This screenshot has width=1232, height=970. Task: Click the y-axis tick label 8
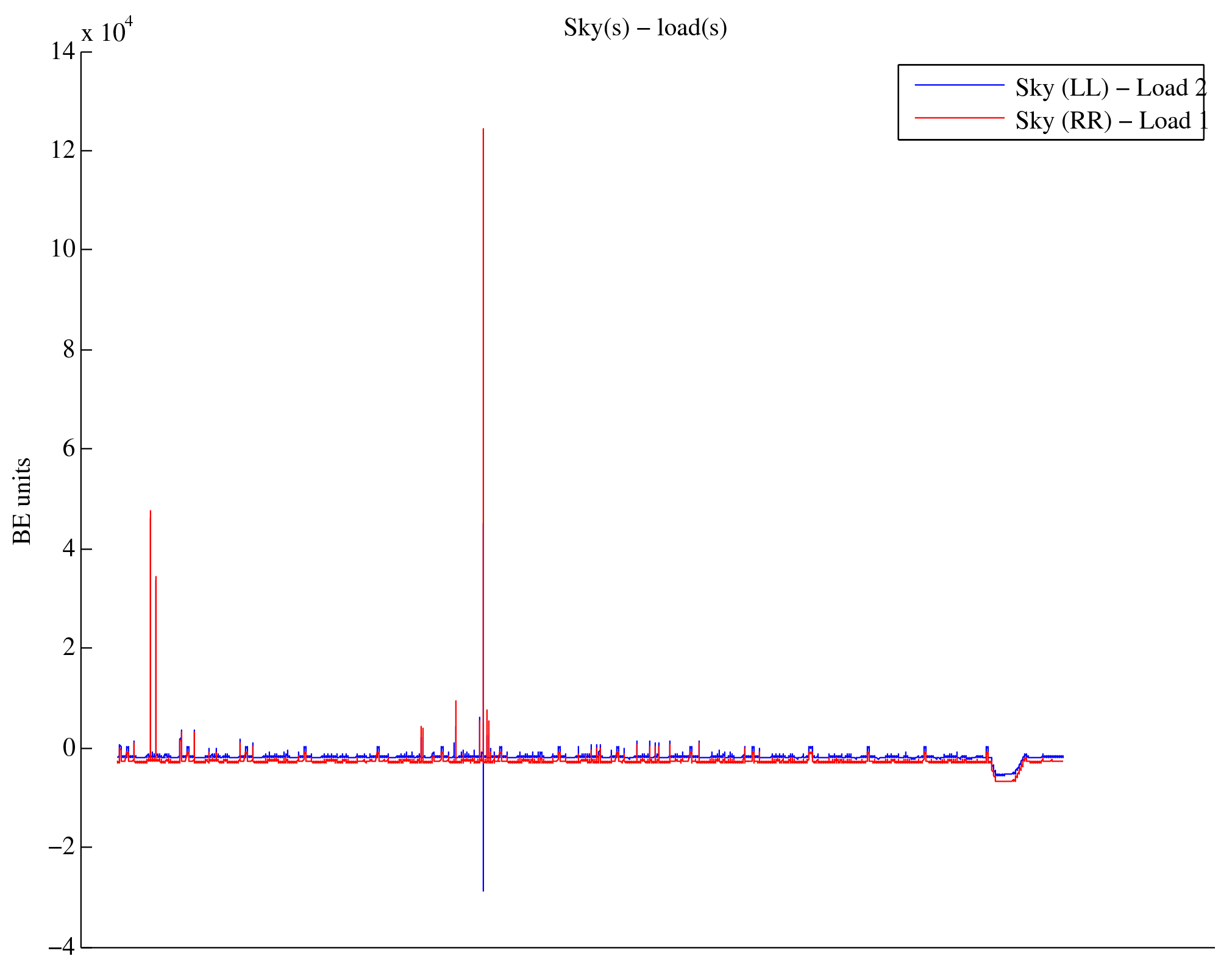click(69, 349)
